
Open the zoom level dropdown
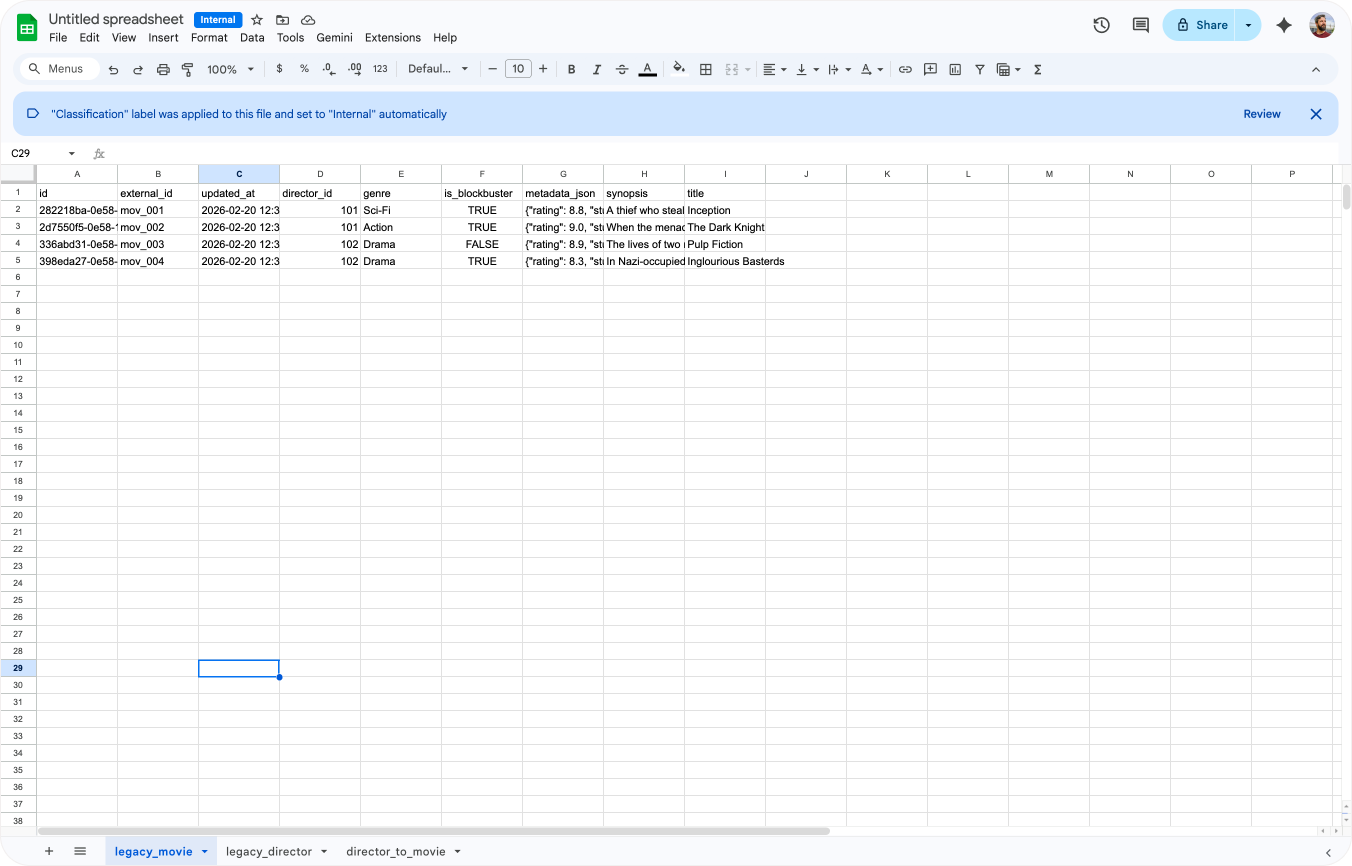click(230, 69)
